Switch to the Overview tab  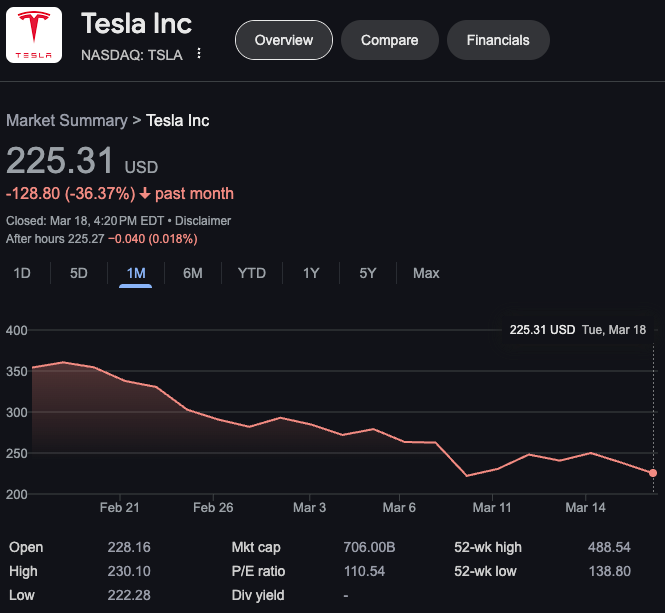284,40
